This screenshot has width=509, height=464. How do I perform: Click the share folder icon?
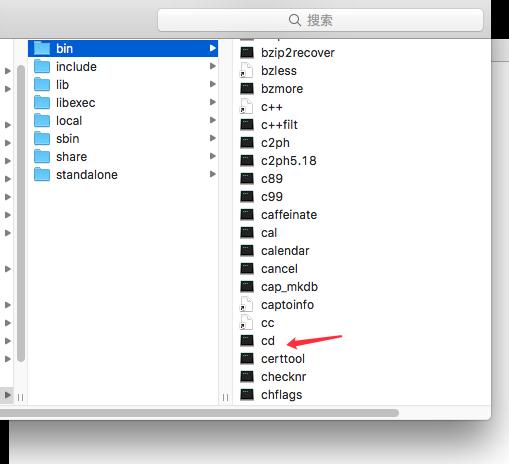point(42,156)
